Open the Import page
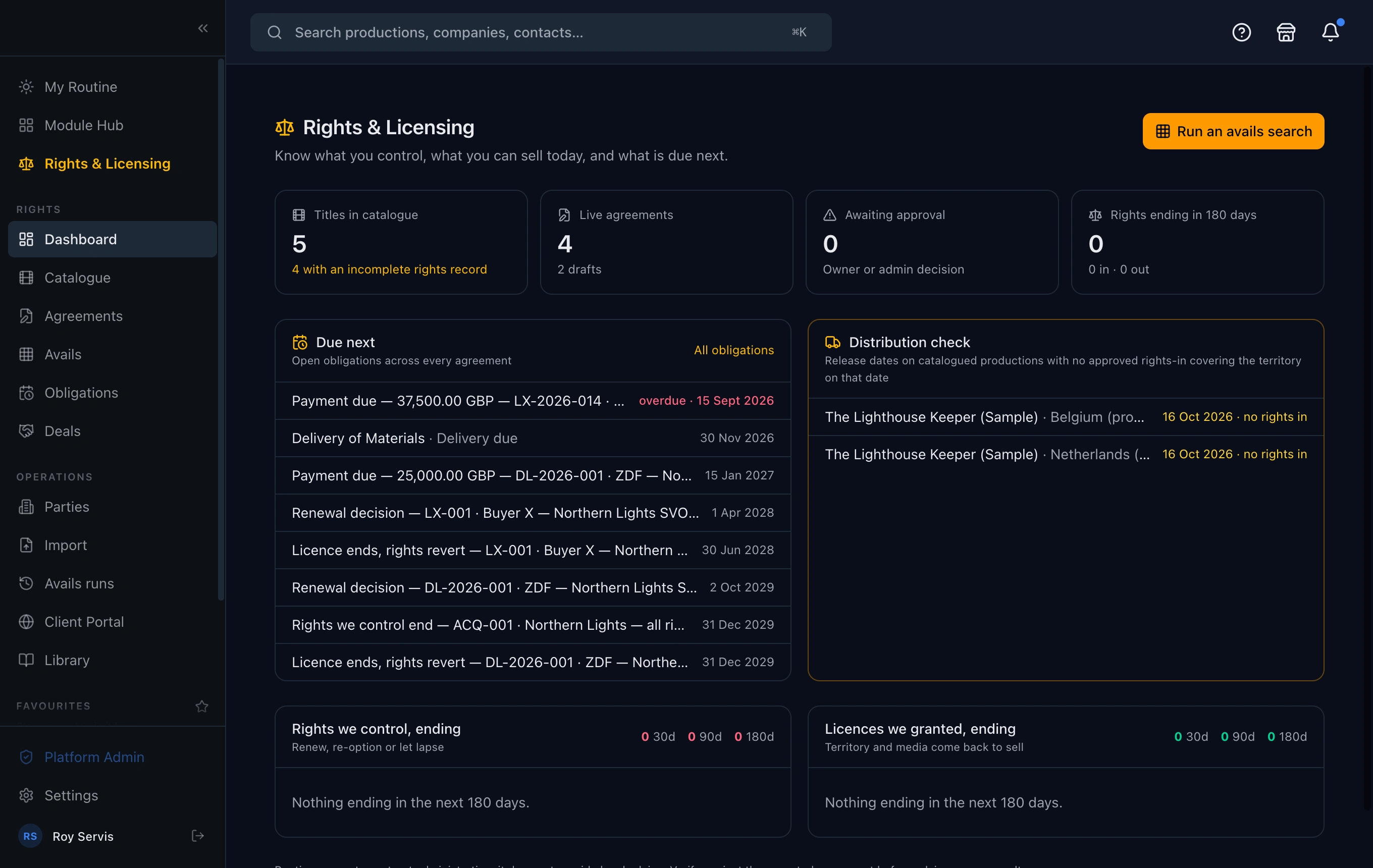The height and width of the screenshot is (868, 1373). click(113, 545)
